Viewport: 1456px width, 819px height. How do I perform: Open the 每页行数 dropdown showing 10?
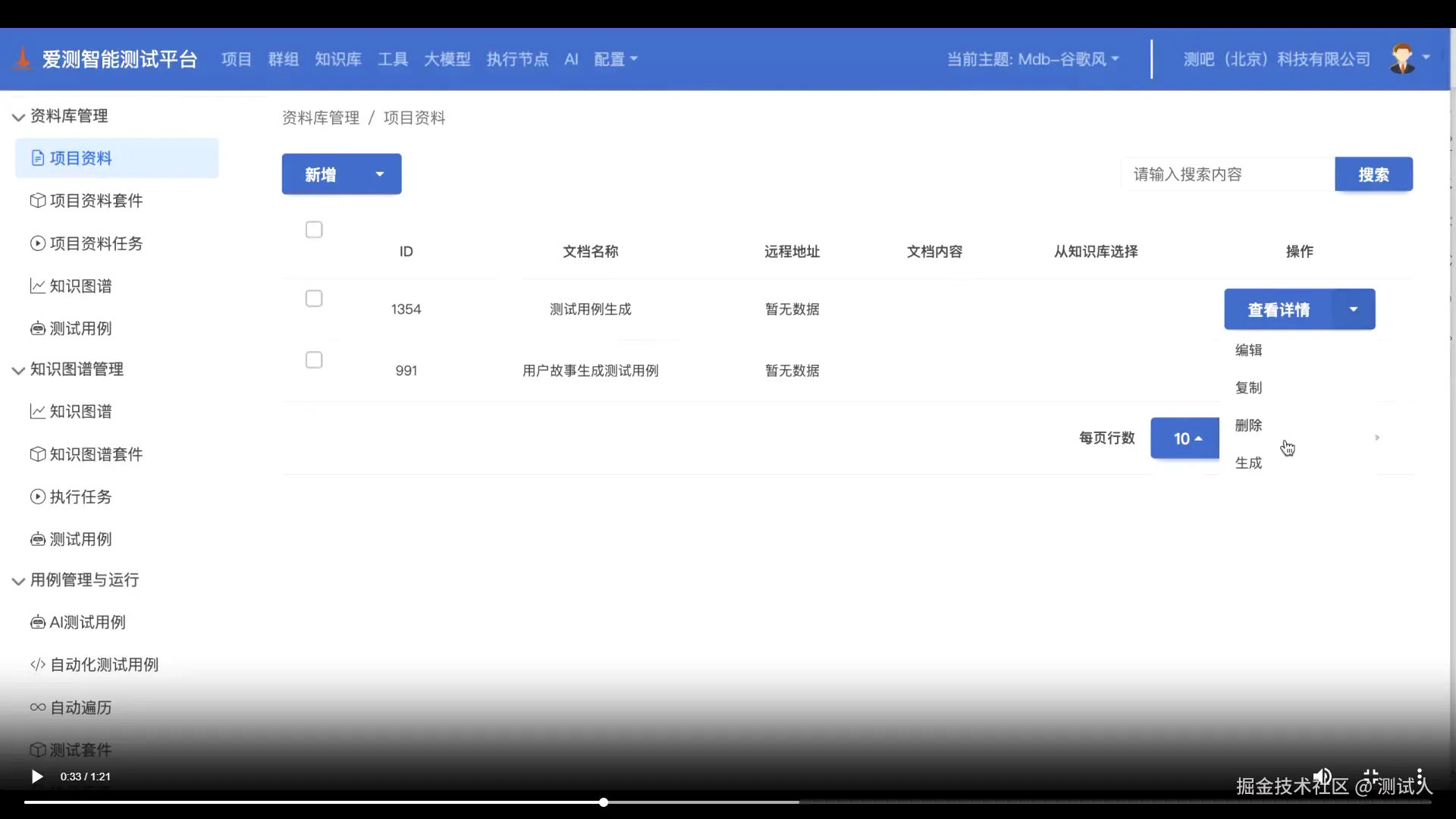pyautogui.click(x=1185, y=438)
